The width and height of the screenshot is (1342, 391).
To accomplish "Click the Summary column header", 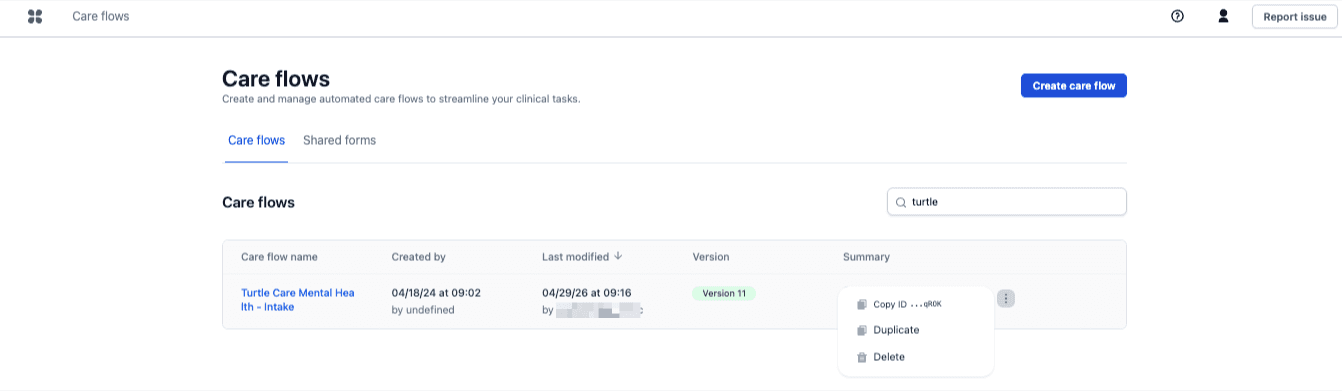I will tap(866, 257).
